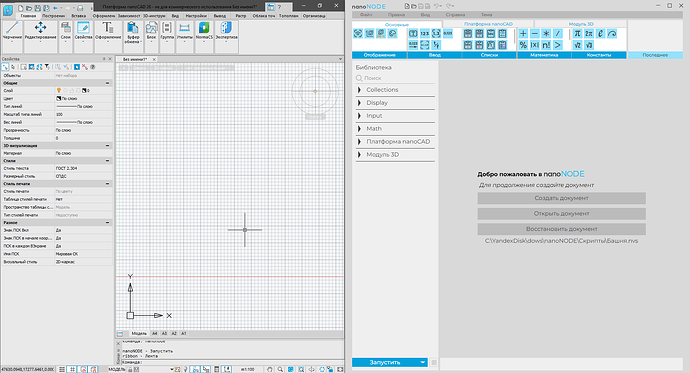Image resolution: width=690 pixels, height=373 pixels.
Task: Toggle the grid display button in nanoCAD status bar
Action: click(72, 369)
